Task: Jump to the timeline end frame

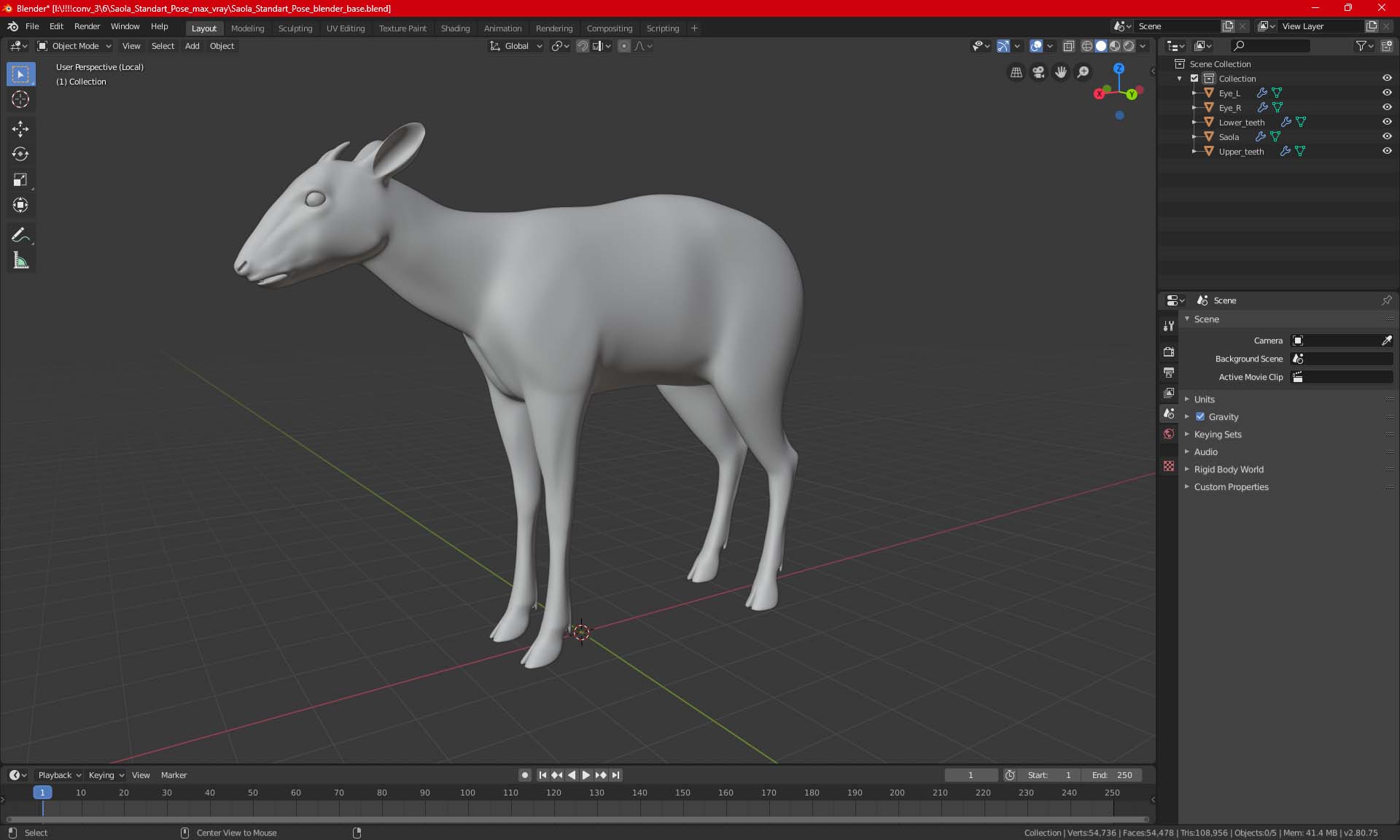Action: tap(616, 775)
